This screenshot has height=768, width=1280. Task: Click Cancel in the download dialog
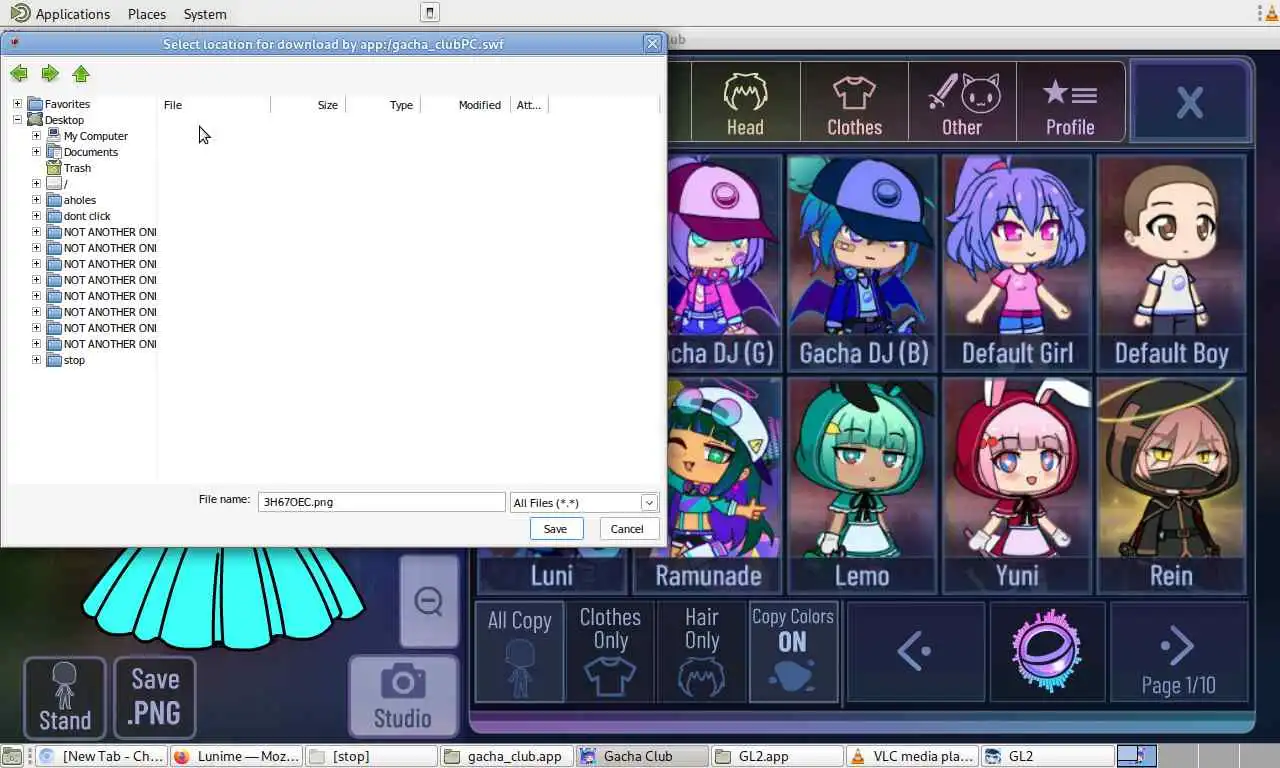(627, 529)
